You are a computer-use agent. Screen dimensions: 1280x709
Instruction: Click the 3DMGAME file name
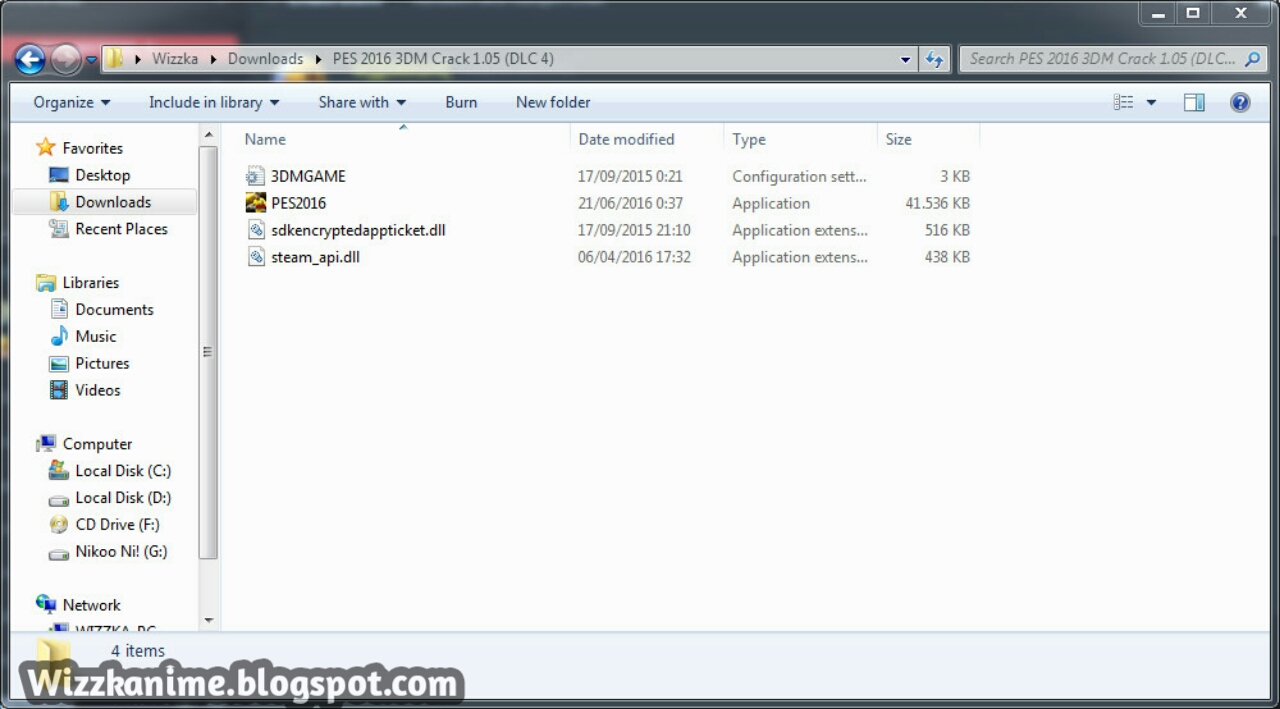(x=308, y=176)
